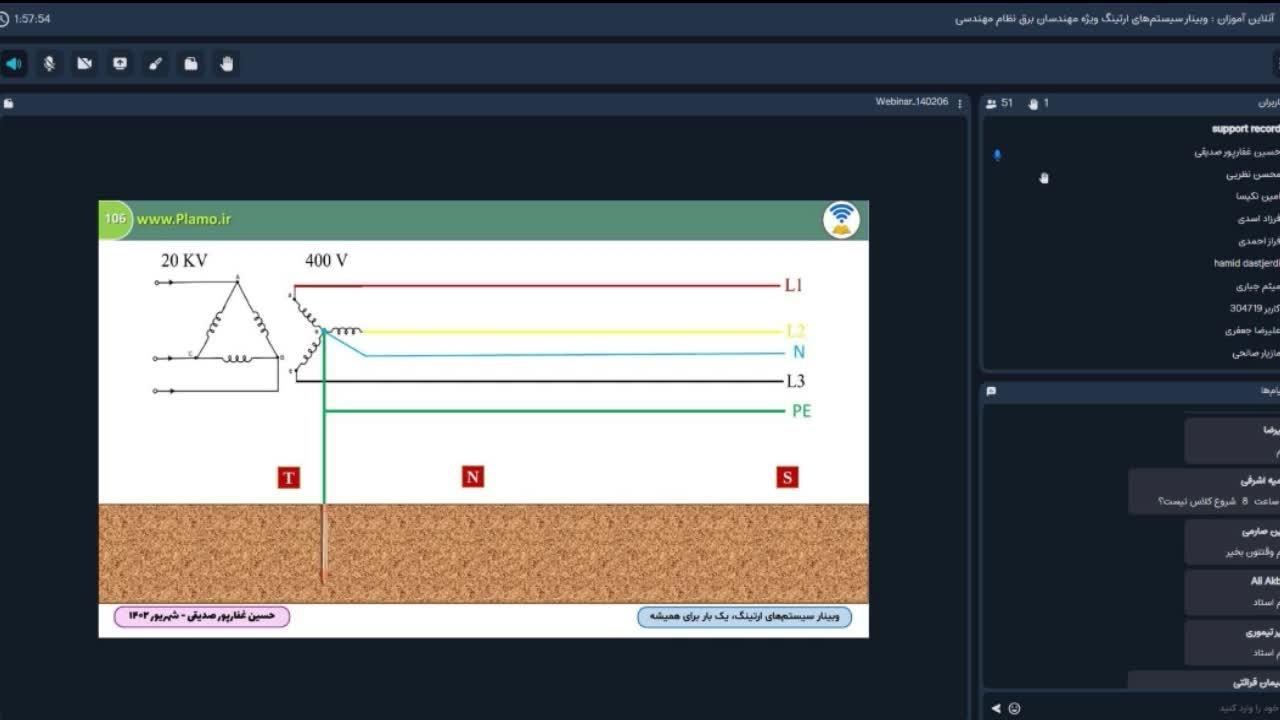
Task: Toggle the speaker audio button
Action: tap(14, 64)
